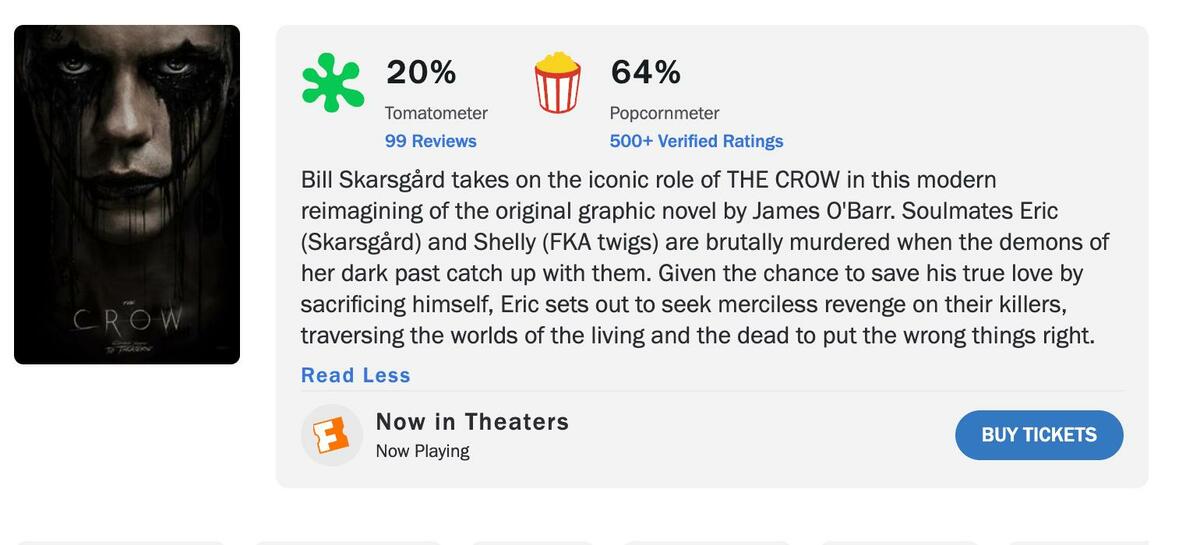The image size is (1200, 545).
Task: Select the Popcornmeter label
Action: [664, 113]
